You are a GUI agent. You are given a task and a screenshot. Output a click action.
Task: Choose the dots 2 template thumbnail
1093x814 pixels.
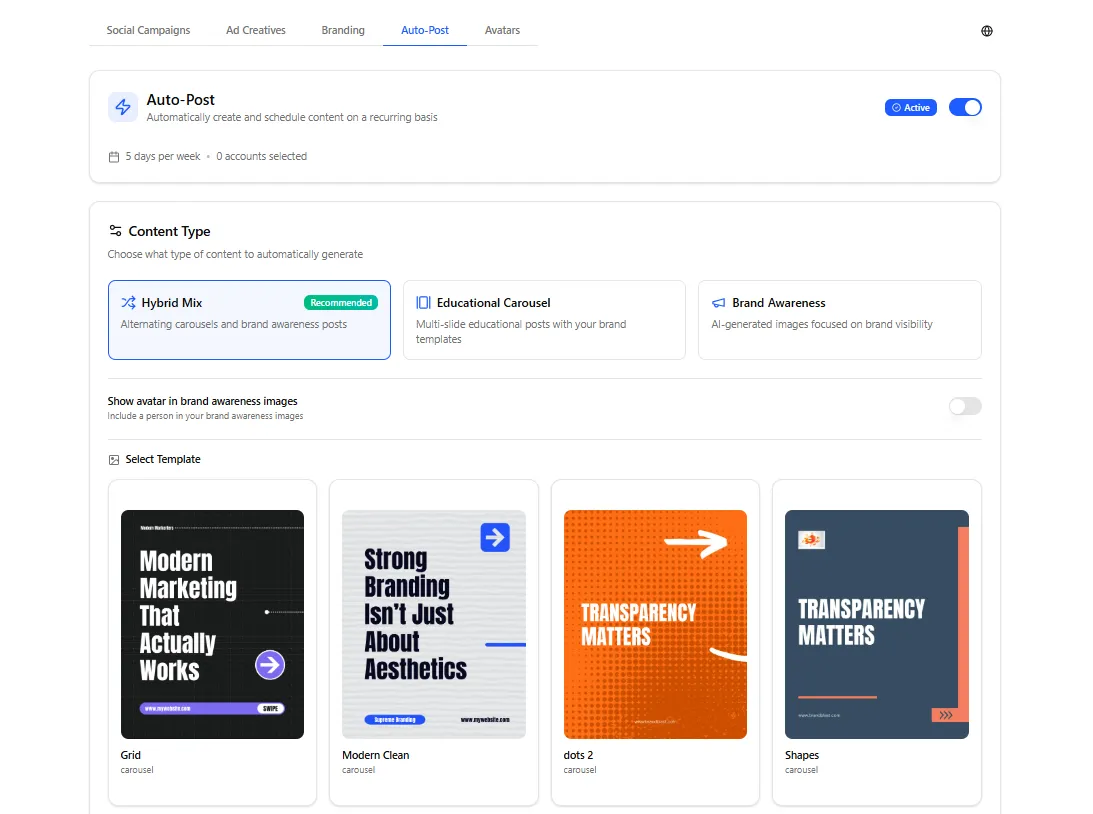pos(655,624)
